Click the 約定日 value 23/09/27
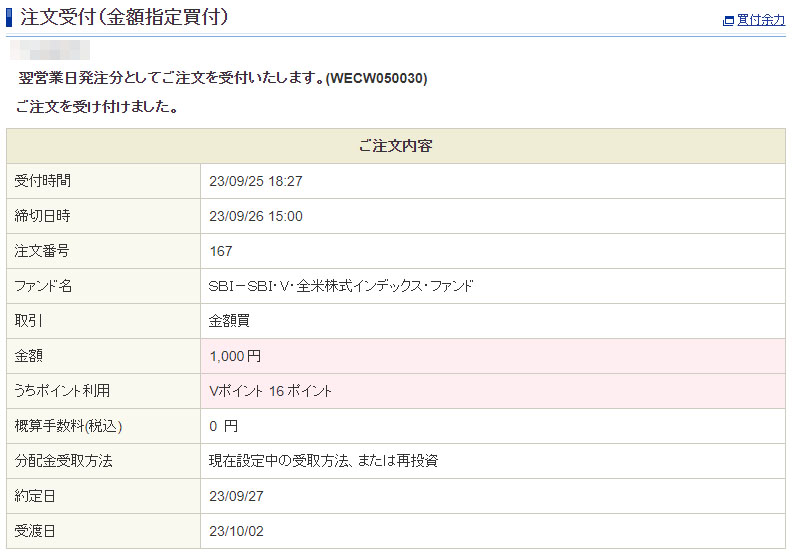Viewport: 792px width, 559px height. pos(237,496)
